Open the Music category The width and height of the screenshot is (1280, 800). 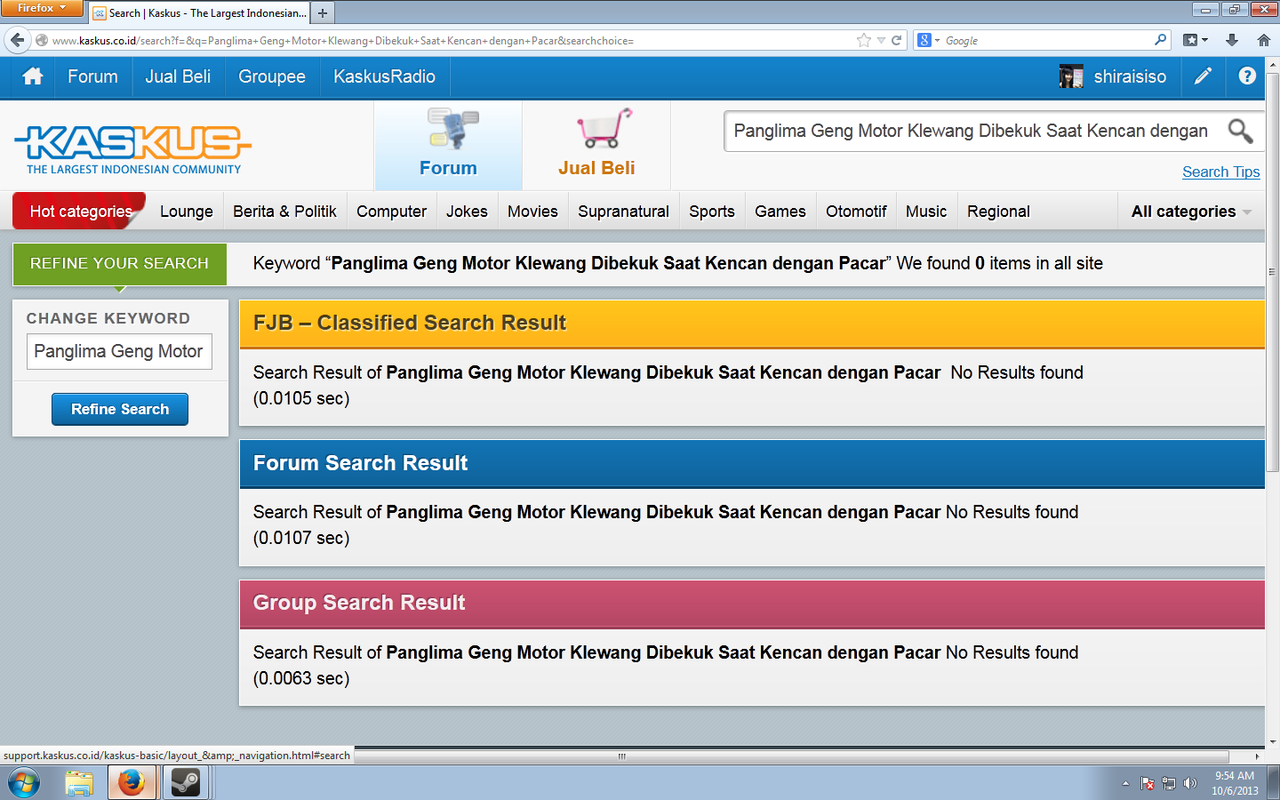click(926, 212)
